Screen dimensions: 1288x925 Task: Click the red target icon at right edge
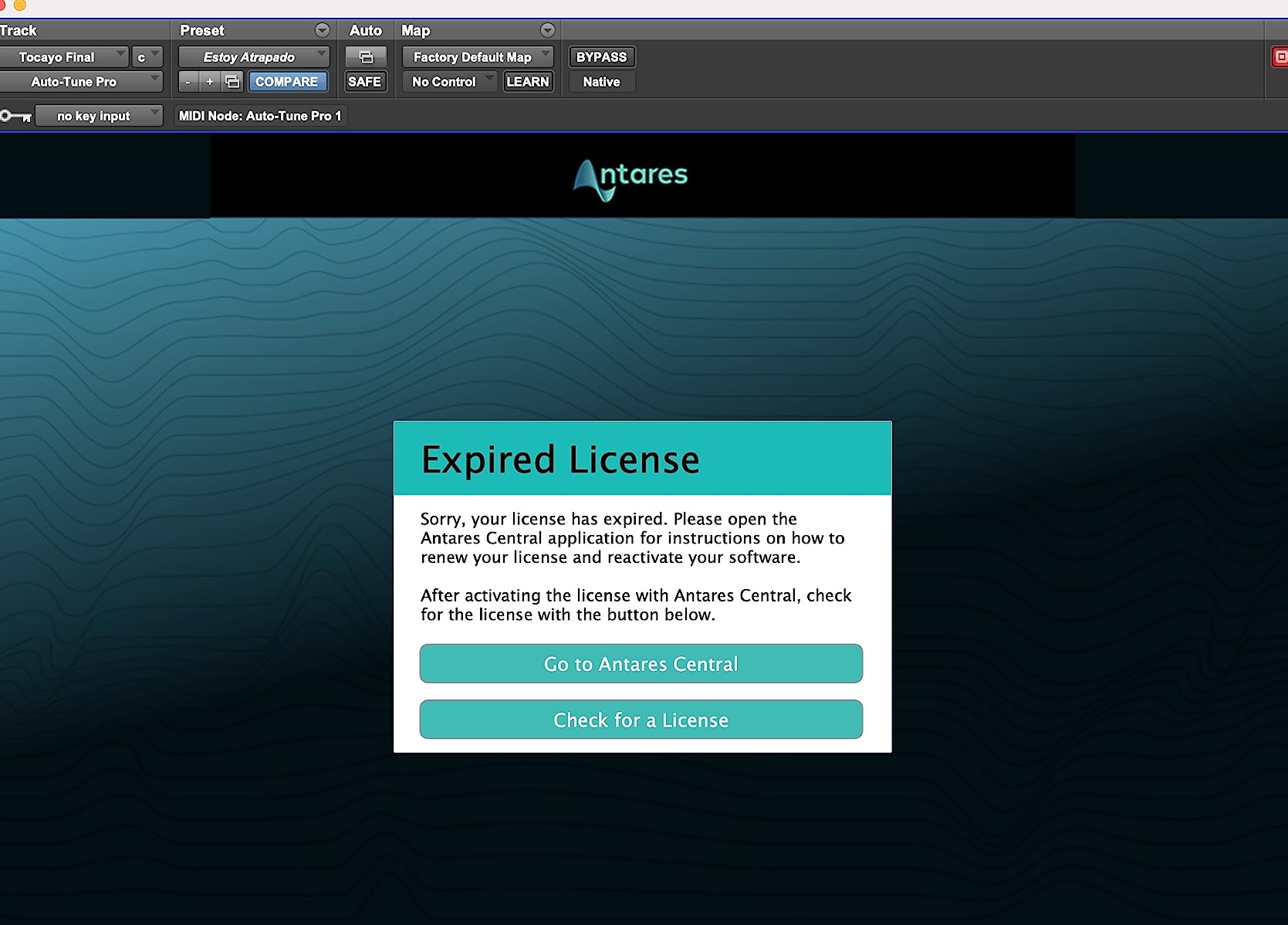click(x=1280, y=56)
